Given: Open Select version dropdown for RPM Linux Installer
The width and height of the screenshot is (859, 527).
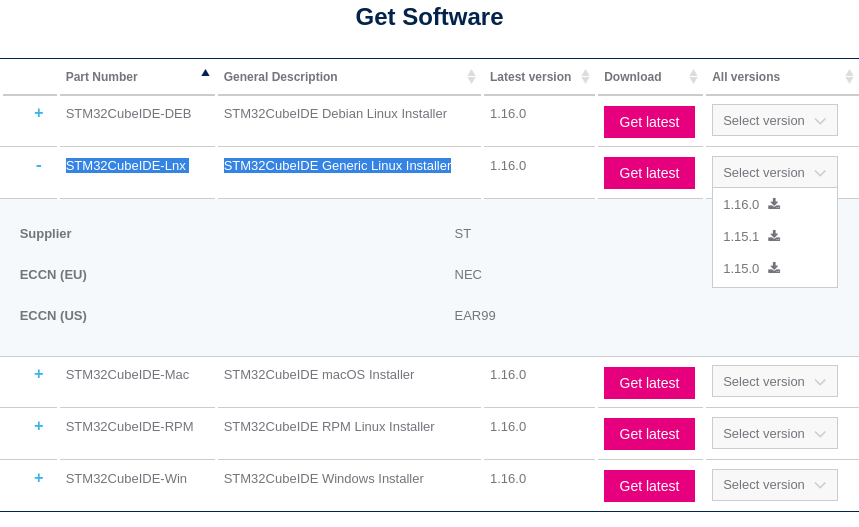Looking at the screenshot, I should [x=775, y=433].
